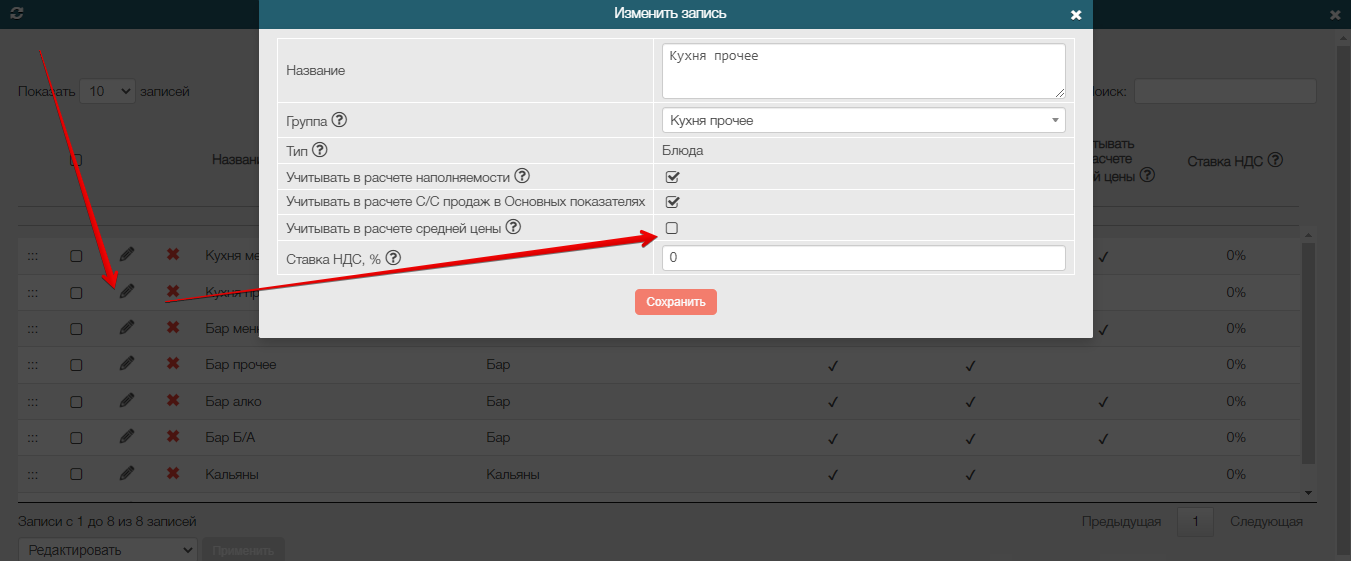
Task: Close the Изменить запись dialog
Action: pyautogui.click(x=1076, y=15)
